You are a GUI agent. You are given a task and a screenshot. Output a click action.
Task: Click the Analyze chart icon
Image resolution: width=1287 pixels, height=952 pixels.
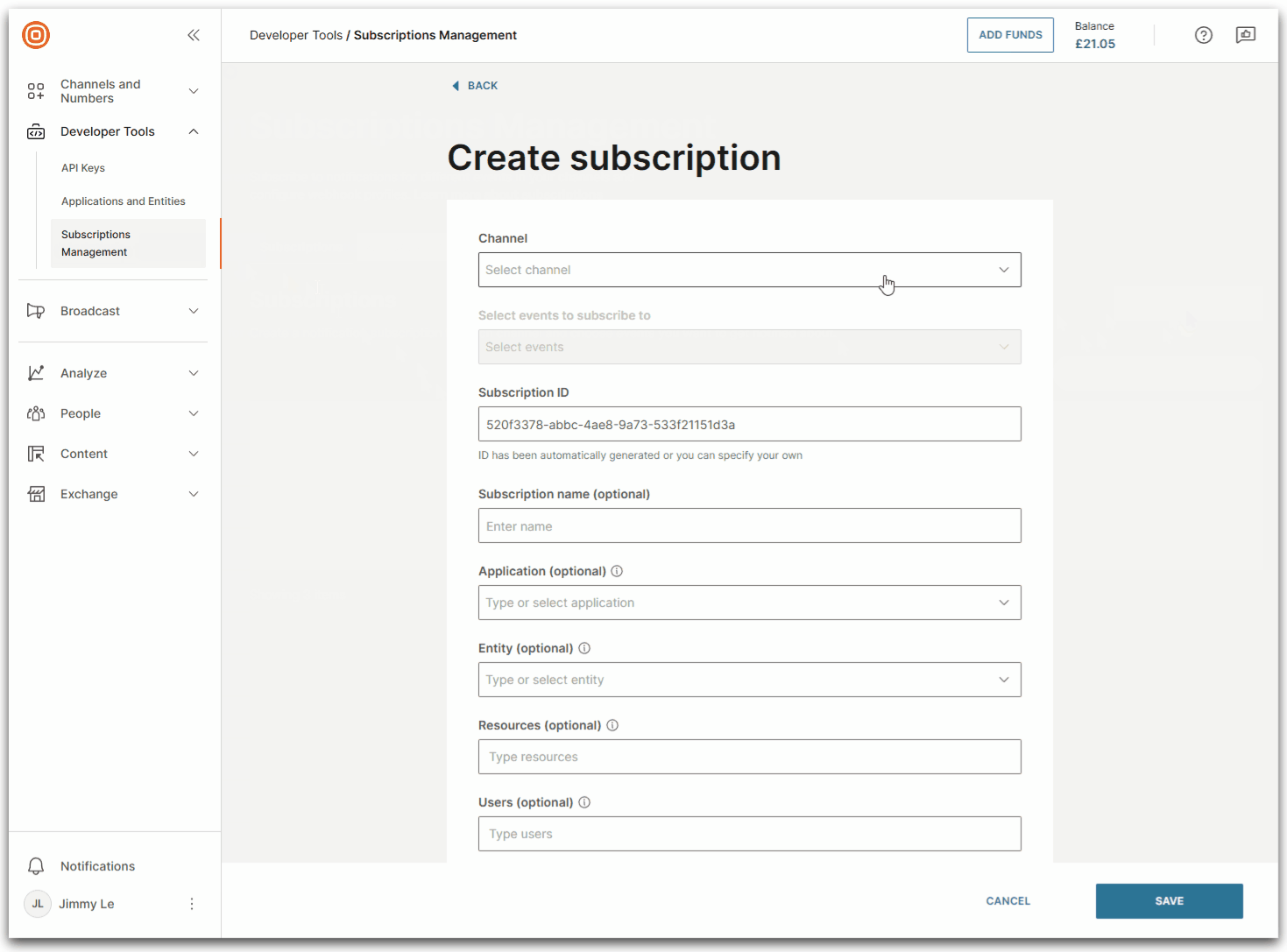point(36,373)
